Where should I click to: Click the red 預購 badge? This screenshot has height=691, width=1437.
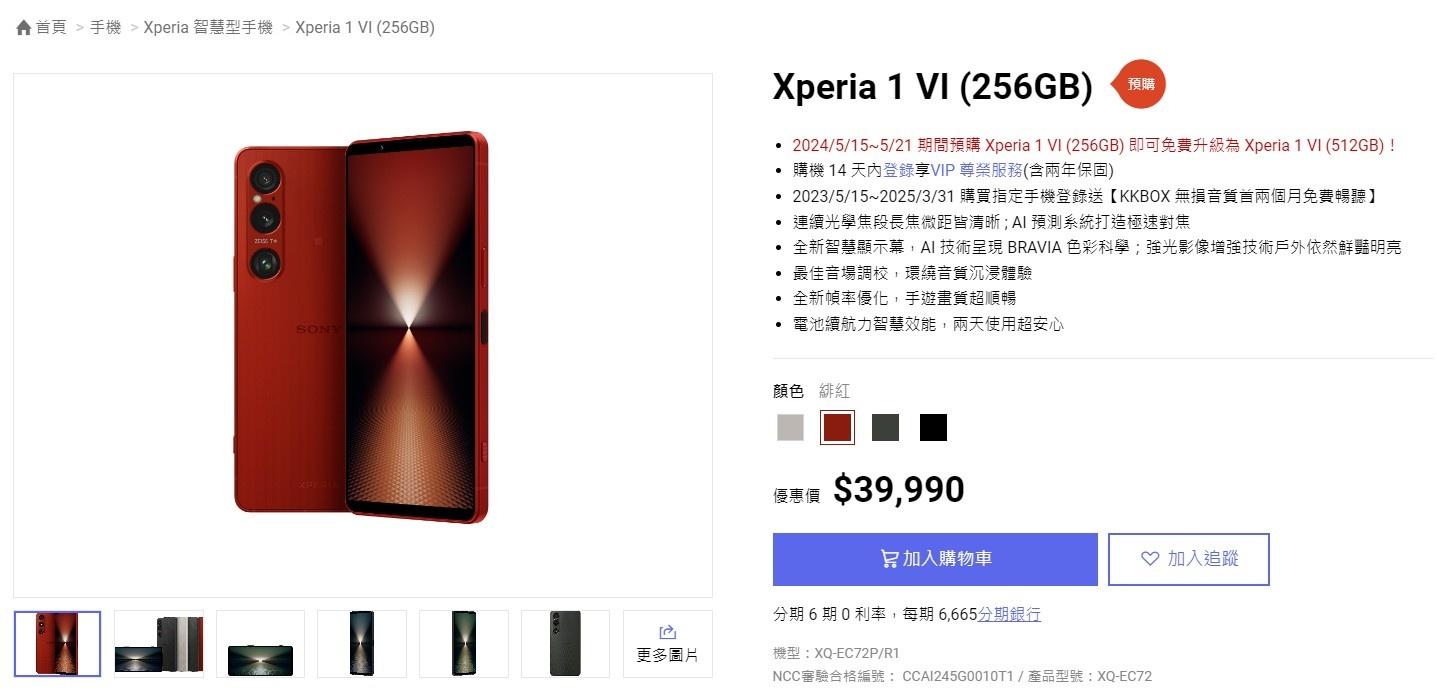tap(1139, 85)
